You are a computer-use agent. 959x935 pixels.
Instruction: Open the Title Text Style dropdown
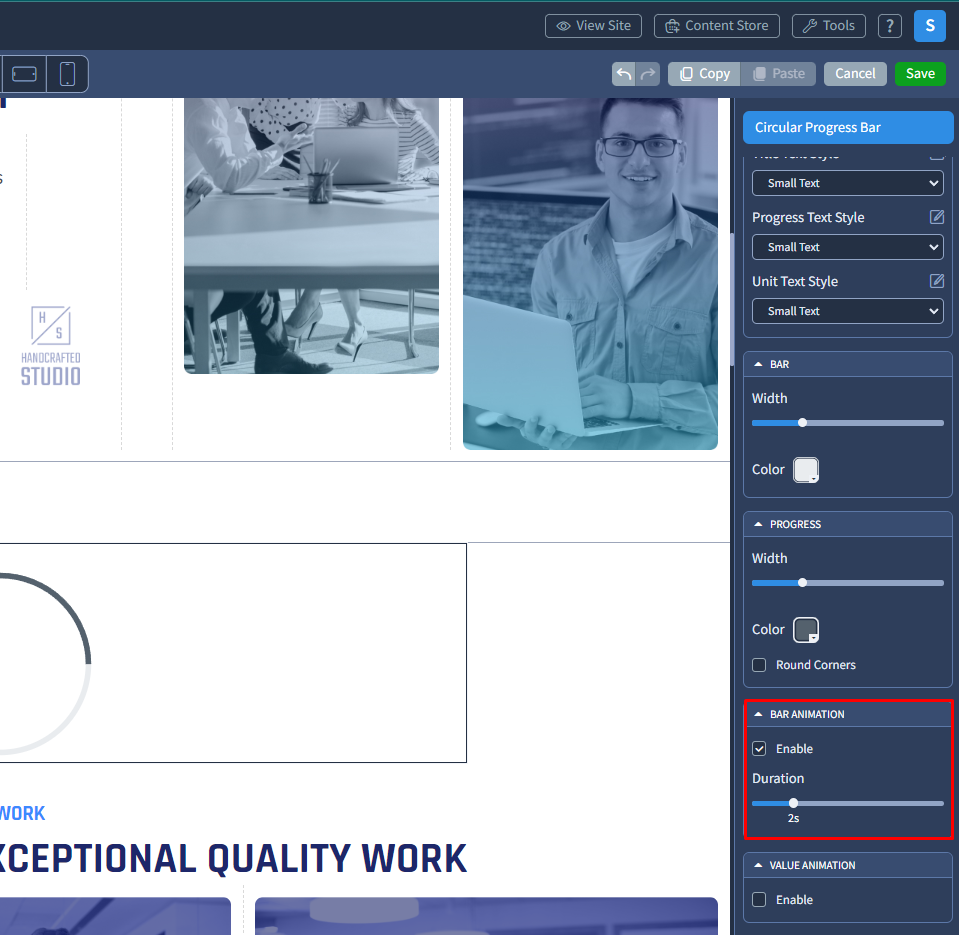(847, 183)
